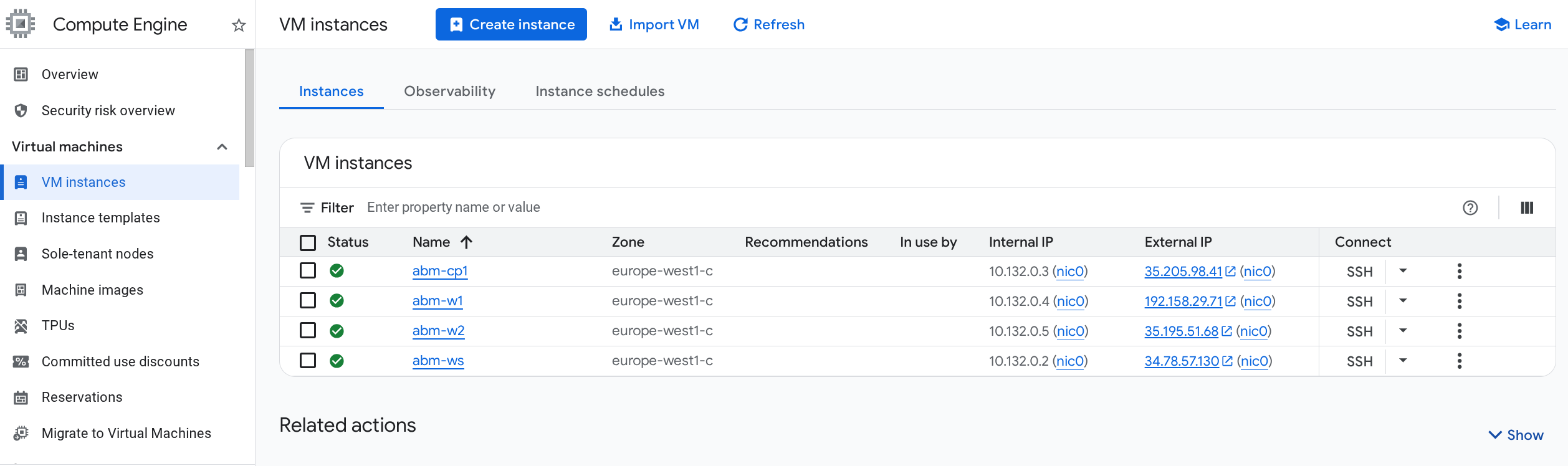
Task: Click the Create instance button
Action: pyautogui.click(x=511, y=24)
